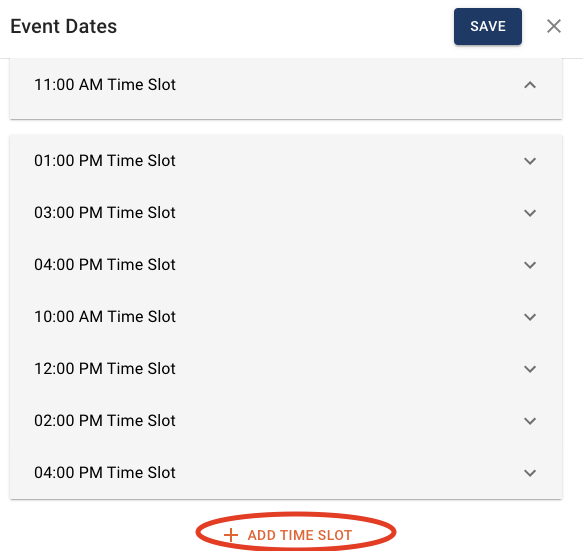
Task: Collapse the 11:00 AM slot using its up chevron
Action: pyautogui.click(x=530, y=85)
